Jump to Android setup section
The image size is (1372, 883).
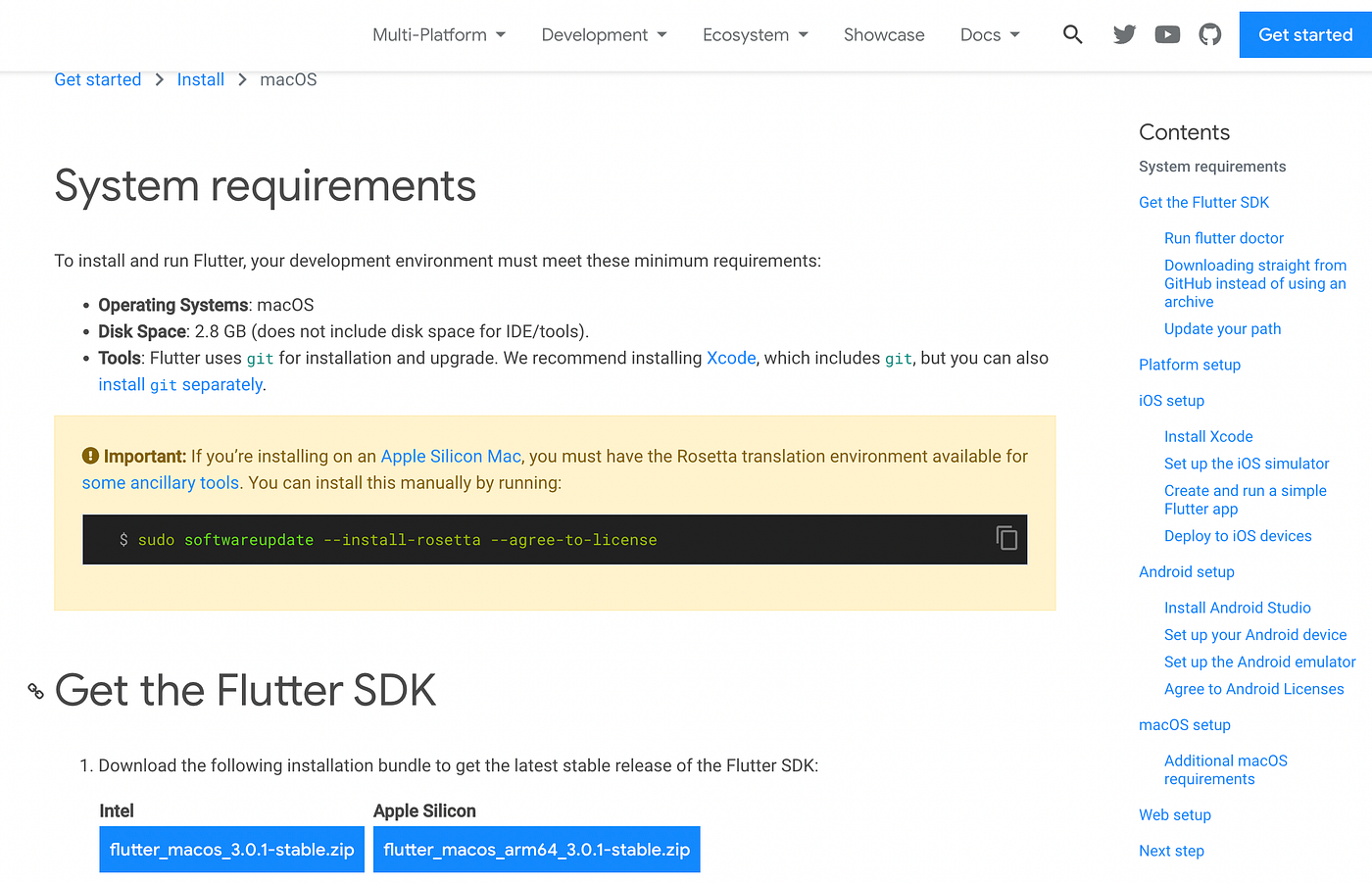pos(1187,571)
